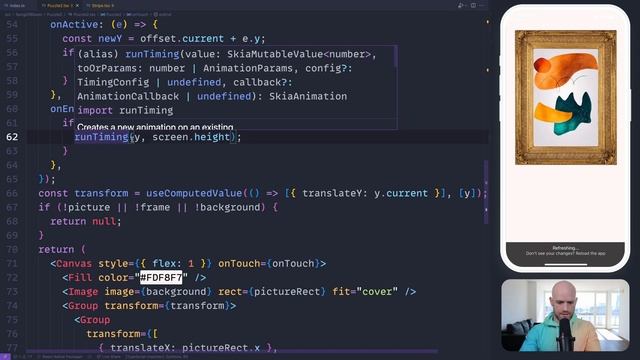
Task: Click the presenter webcam video
Action: pyautogui.click(x=565, y=315)
